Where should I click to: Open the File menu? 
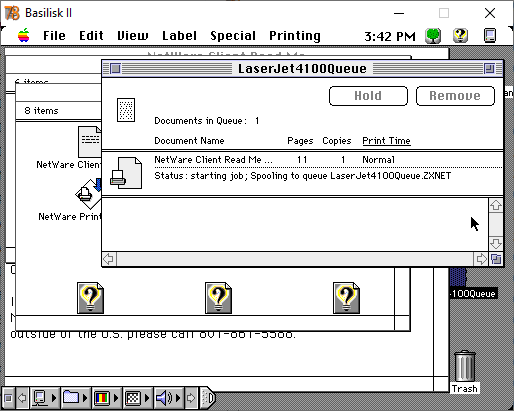tap(54, 36)
